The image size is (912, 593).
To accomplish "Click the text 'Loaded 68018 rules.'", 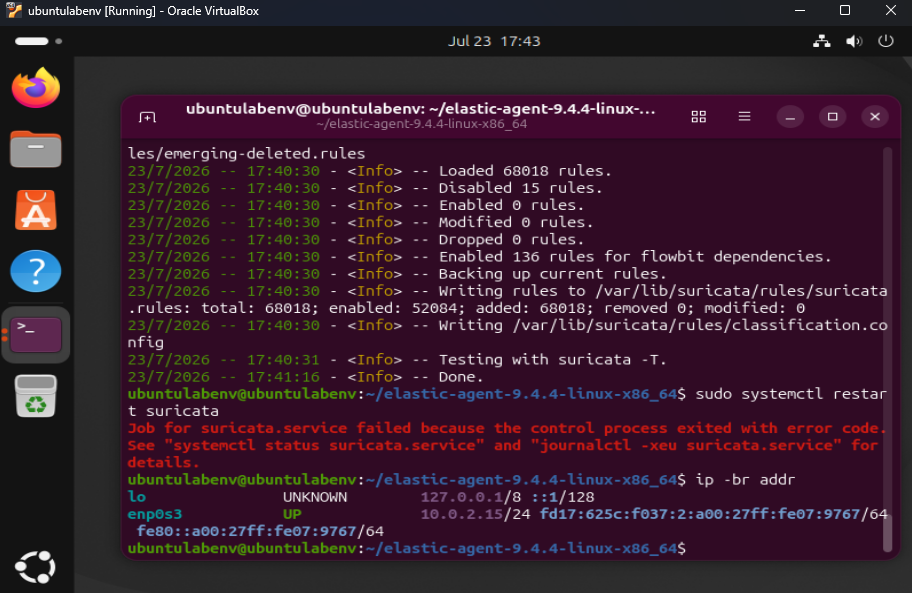I will pos(525,171).
